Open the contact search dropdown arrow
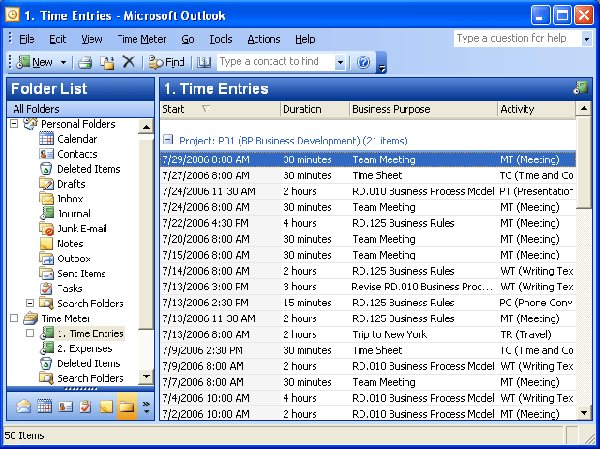The height and width of the screenshot is (449, 600). [340, 62]
